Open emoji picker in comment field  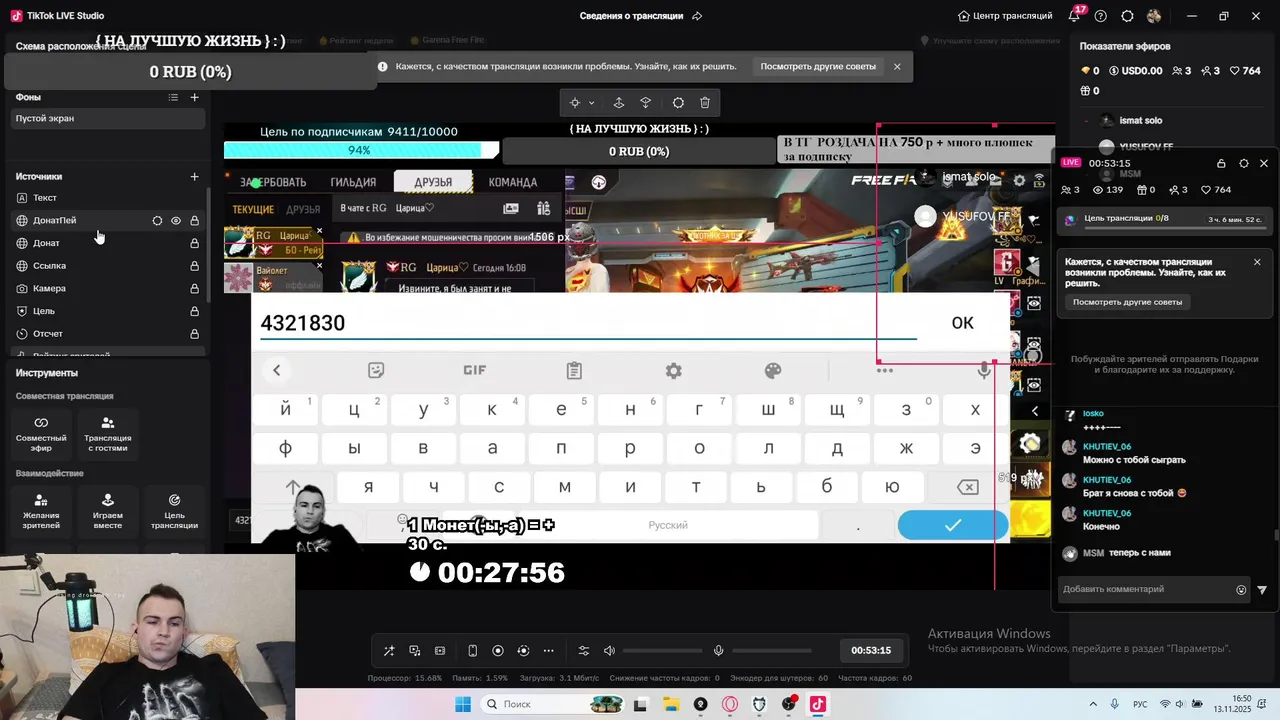[x=1242, y=590]
